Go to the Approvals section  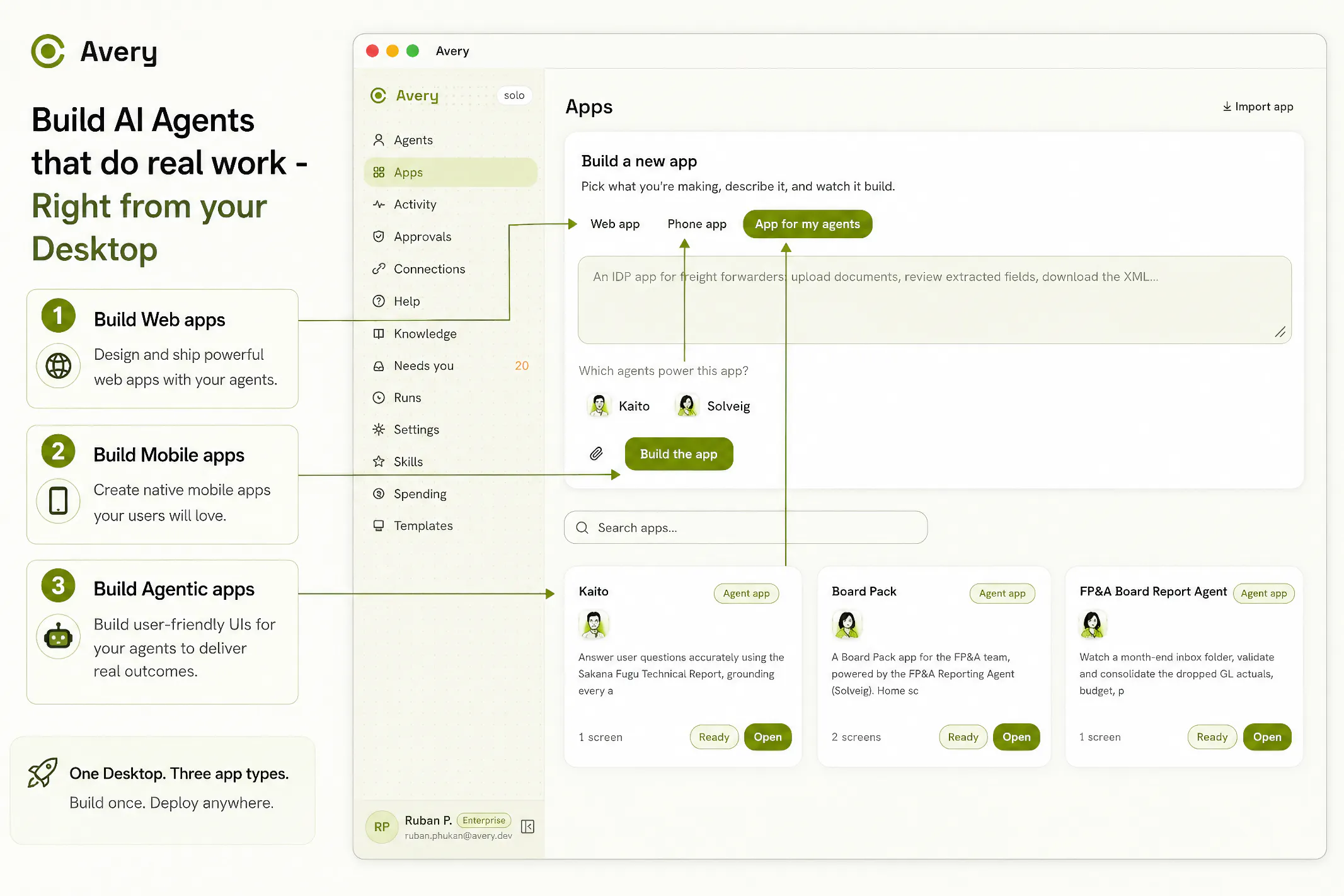[451, 236]
